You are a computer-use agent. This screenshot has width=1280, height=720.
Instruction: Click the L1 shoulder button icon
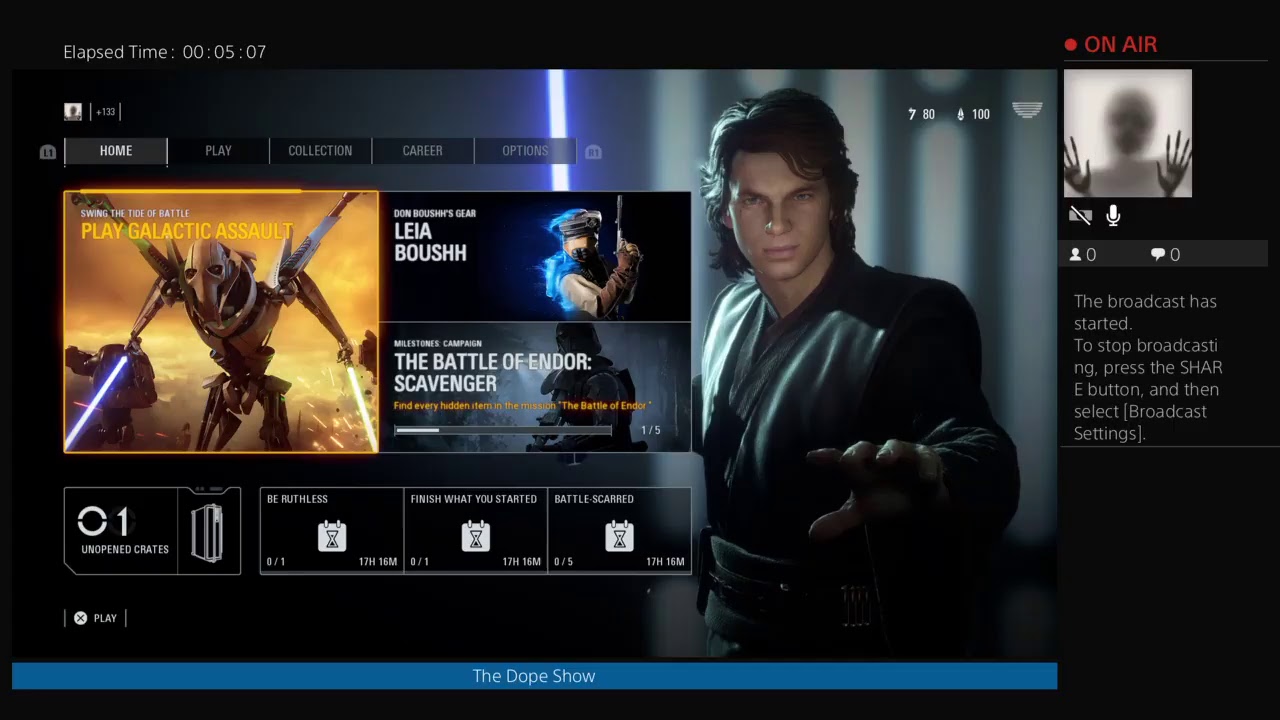click(47, 152)
